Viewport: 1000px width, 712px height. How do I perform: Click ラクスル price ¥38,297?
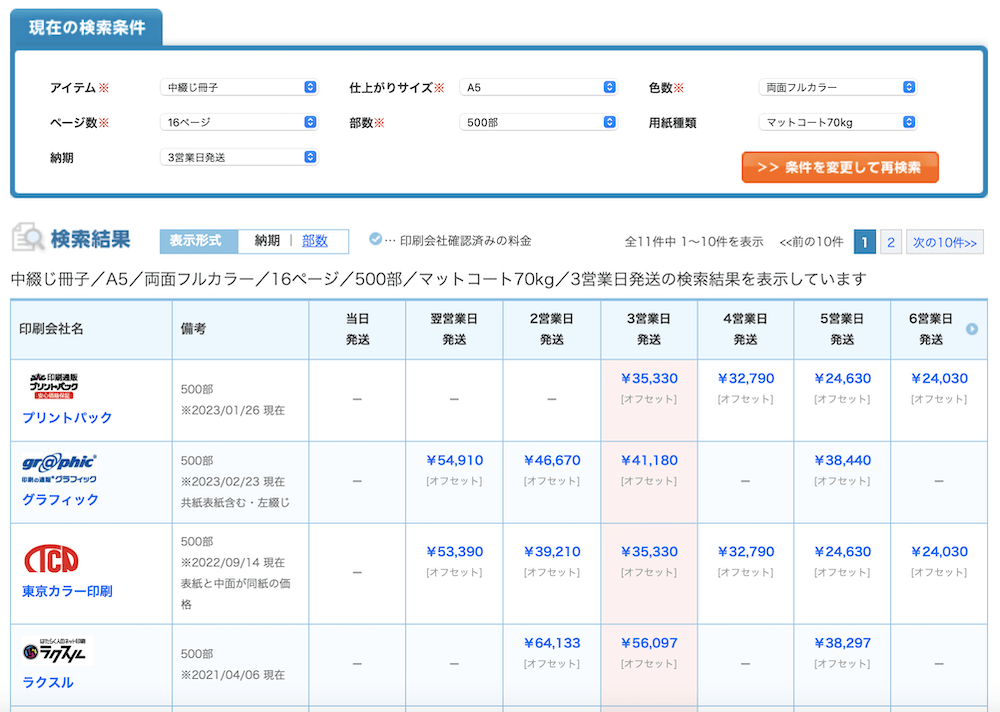(842, 643)
